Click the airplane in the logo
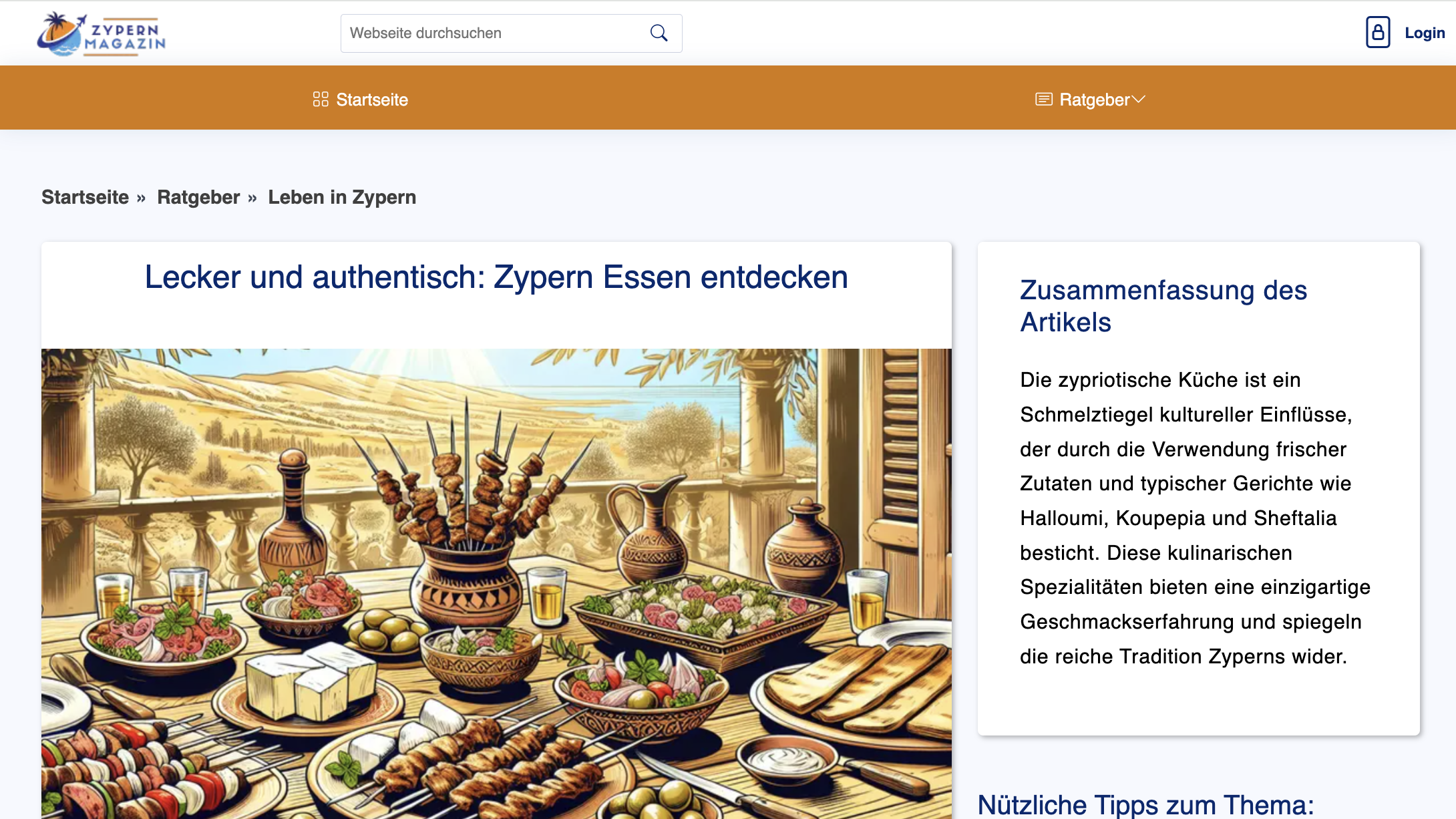1456x819 pixels. [x=79, y=19]
